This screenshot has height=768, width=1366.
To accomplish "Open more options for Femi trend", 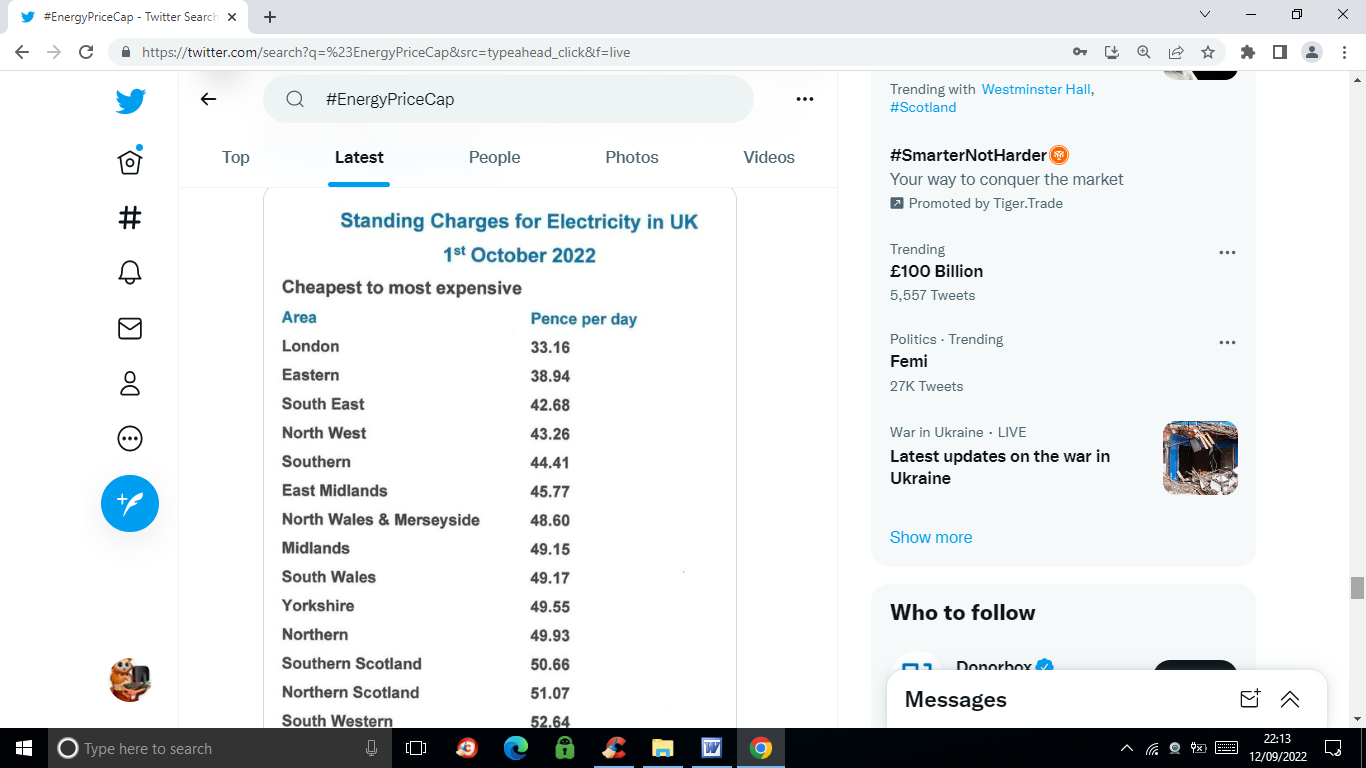I will click(x=1227, y=343).
